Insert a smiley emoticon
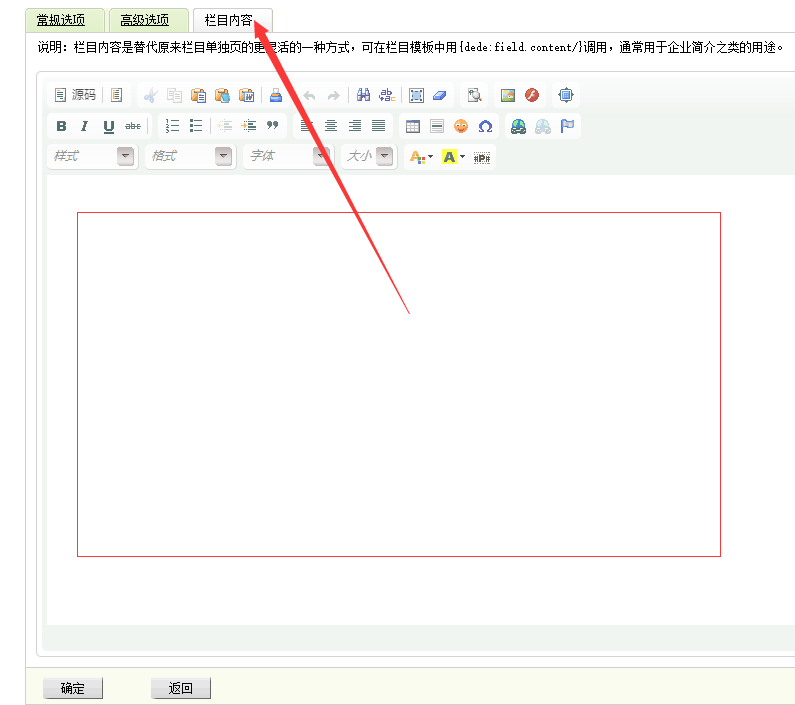The image size is (795, 705). tap(461, 126)
